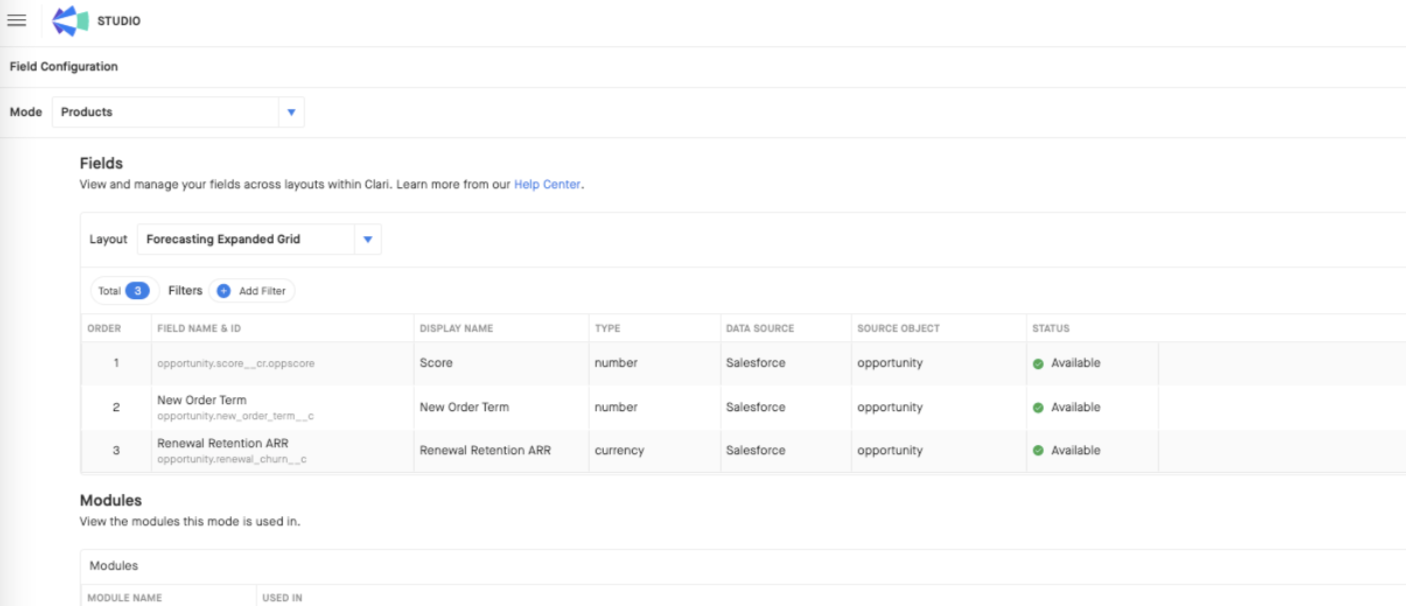Viewport: 1406px width, 606px height.
Task: Open the Mode dropdown arrow
Action: pos(291,112)
